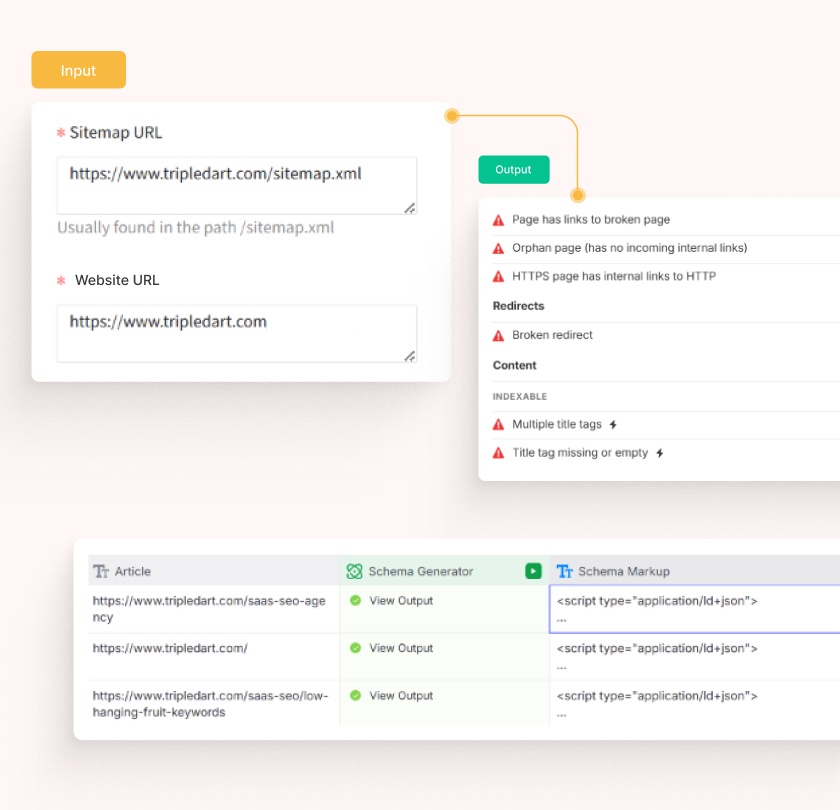Viewport: 840px width, 810px height.
Task: Click the Schema Markup column text-type icon
Action: (565, 571)
